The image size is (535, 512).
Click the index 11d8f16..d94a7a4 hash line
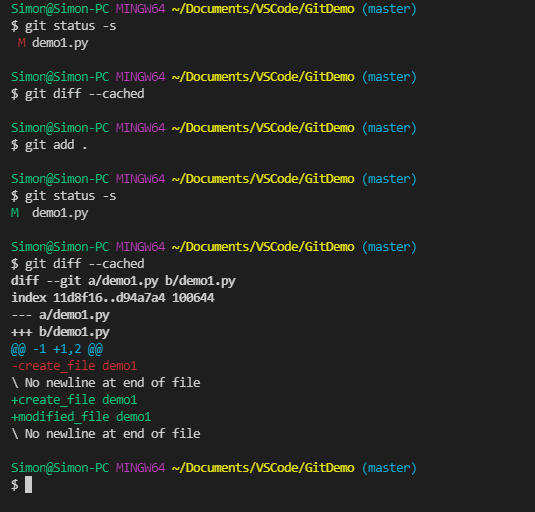click(x=113, y=298)
